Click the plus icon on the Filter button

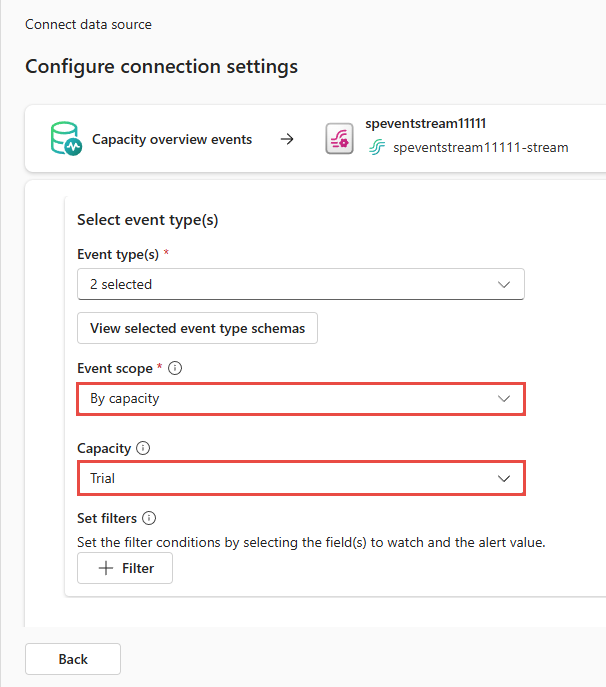point(105,568)
